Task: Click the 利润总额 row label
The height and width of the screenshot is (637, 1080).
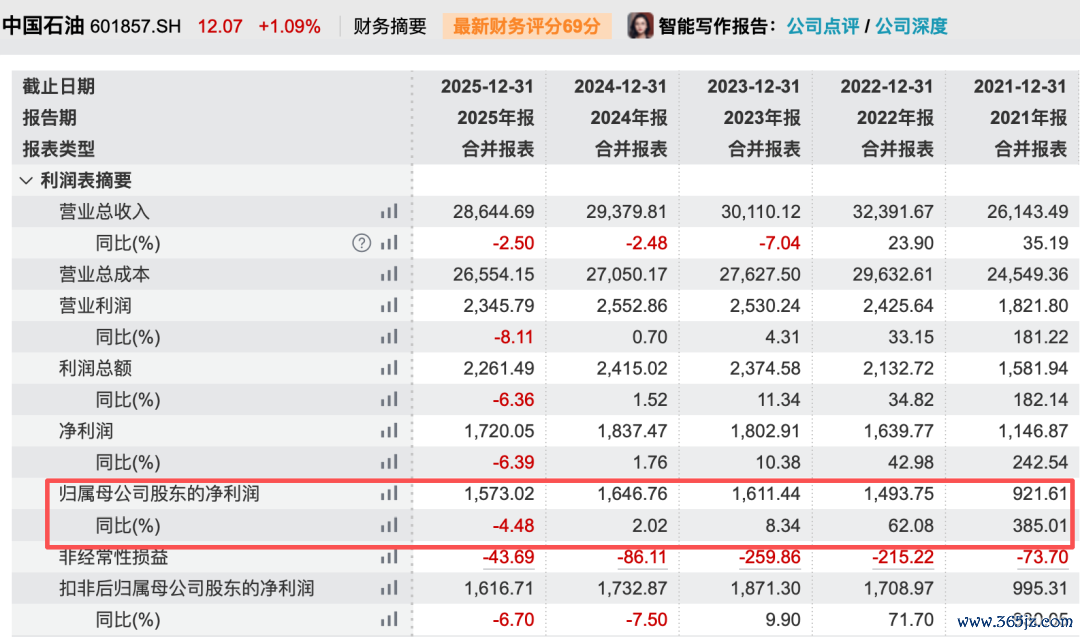Action: [95, 368]
